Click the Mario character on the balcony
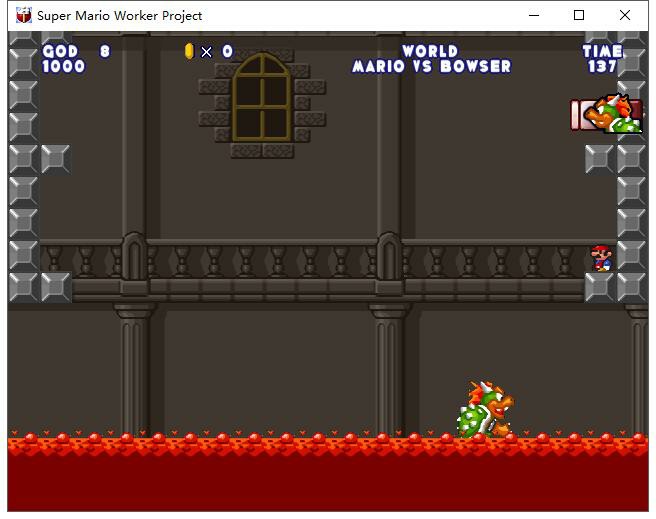This screenshot has height=519, width=656. [602, 258]
